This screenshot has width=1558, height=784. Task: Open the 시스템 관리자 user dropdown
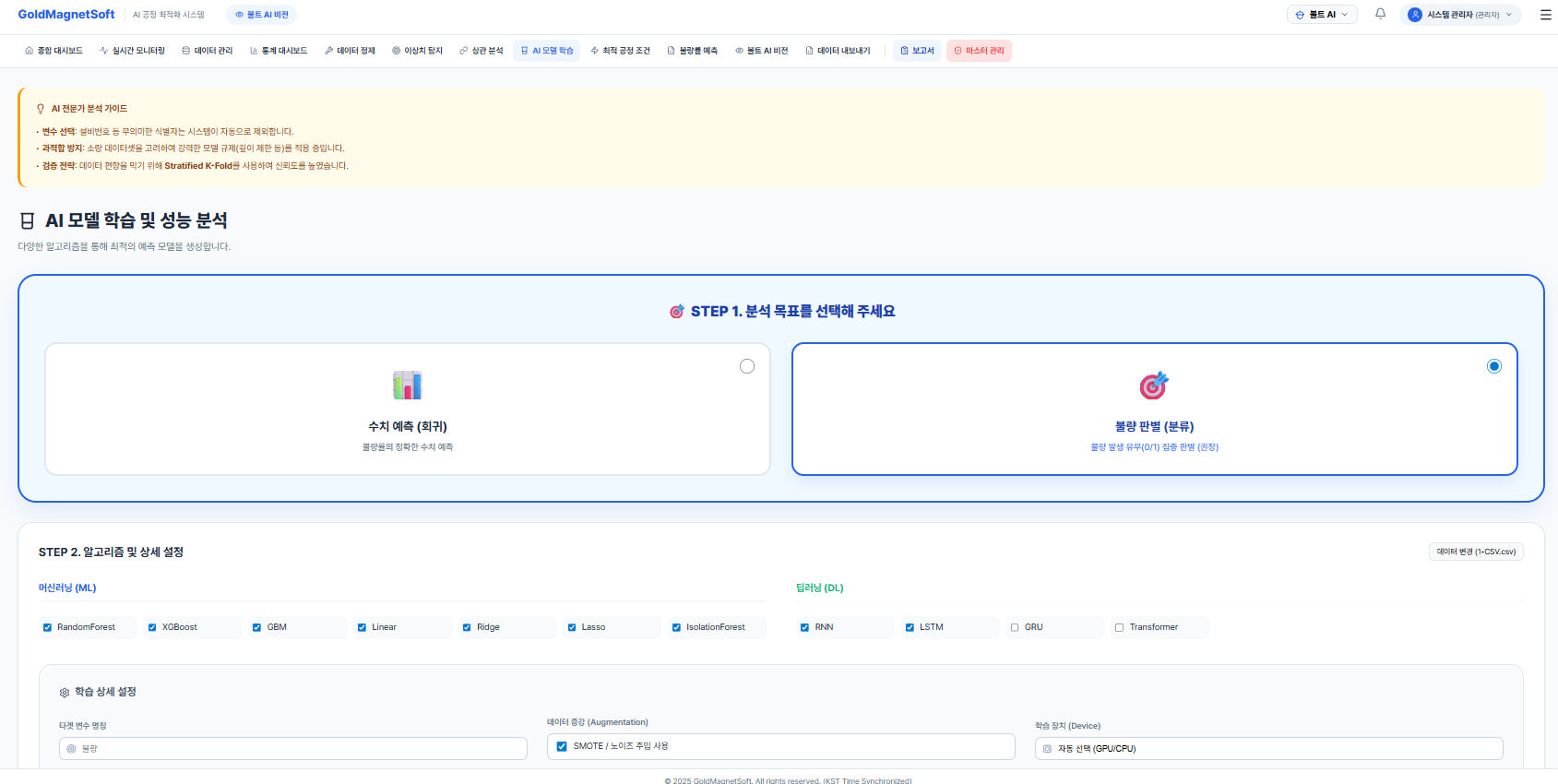click(1461, 15)
